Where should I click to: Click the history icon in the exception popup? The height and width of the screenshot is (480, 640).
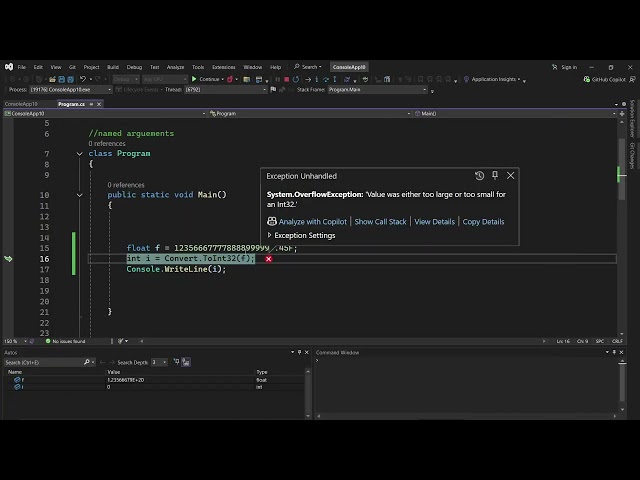coord(480,176)
